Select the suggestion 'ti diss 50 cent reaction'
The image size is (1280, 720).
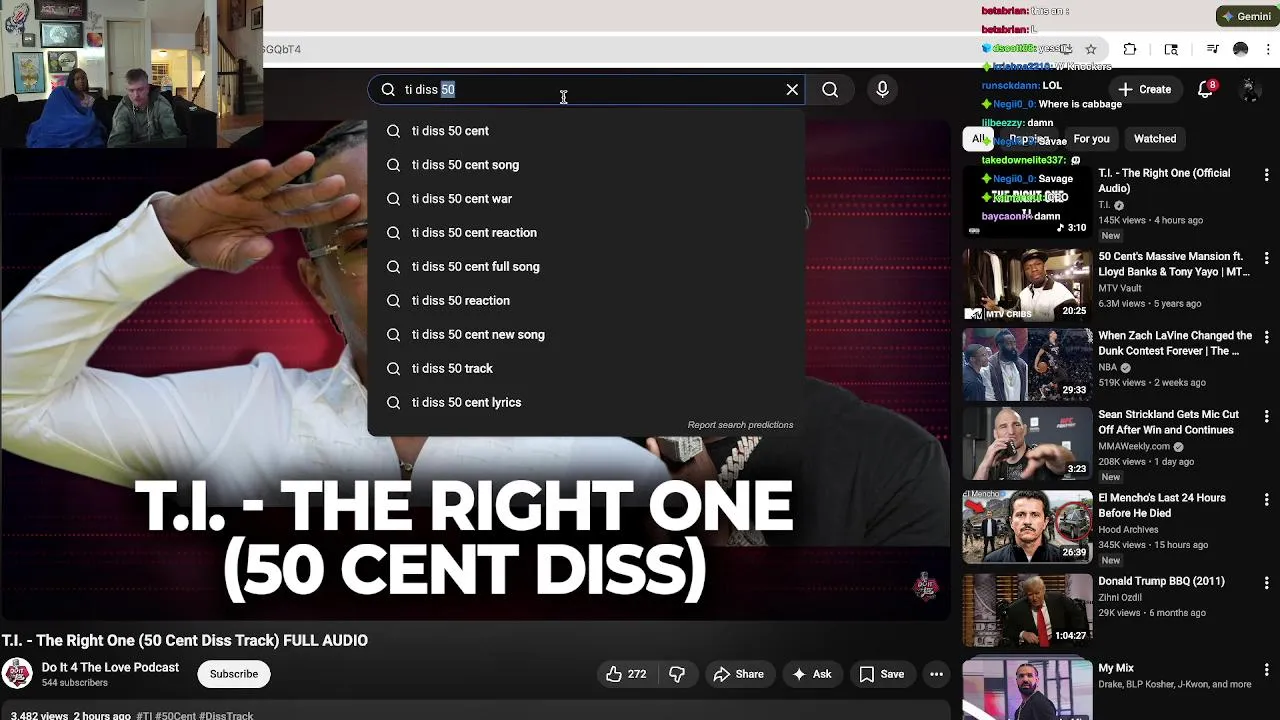coord(585,233)
